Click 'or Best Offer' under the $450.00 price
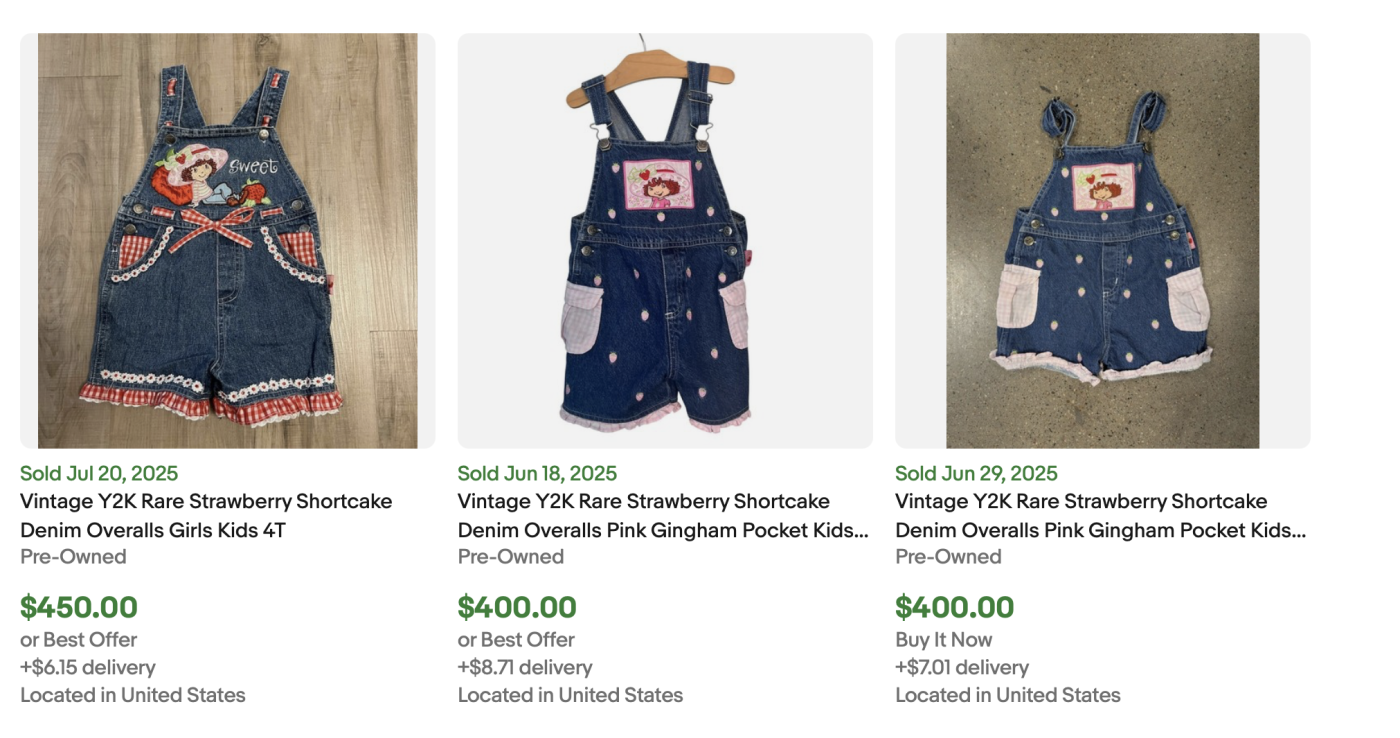This screenshot has width=1400, height=738. (x=79, y=640)
